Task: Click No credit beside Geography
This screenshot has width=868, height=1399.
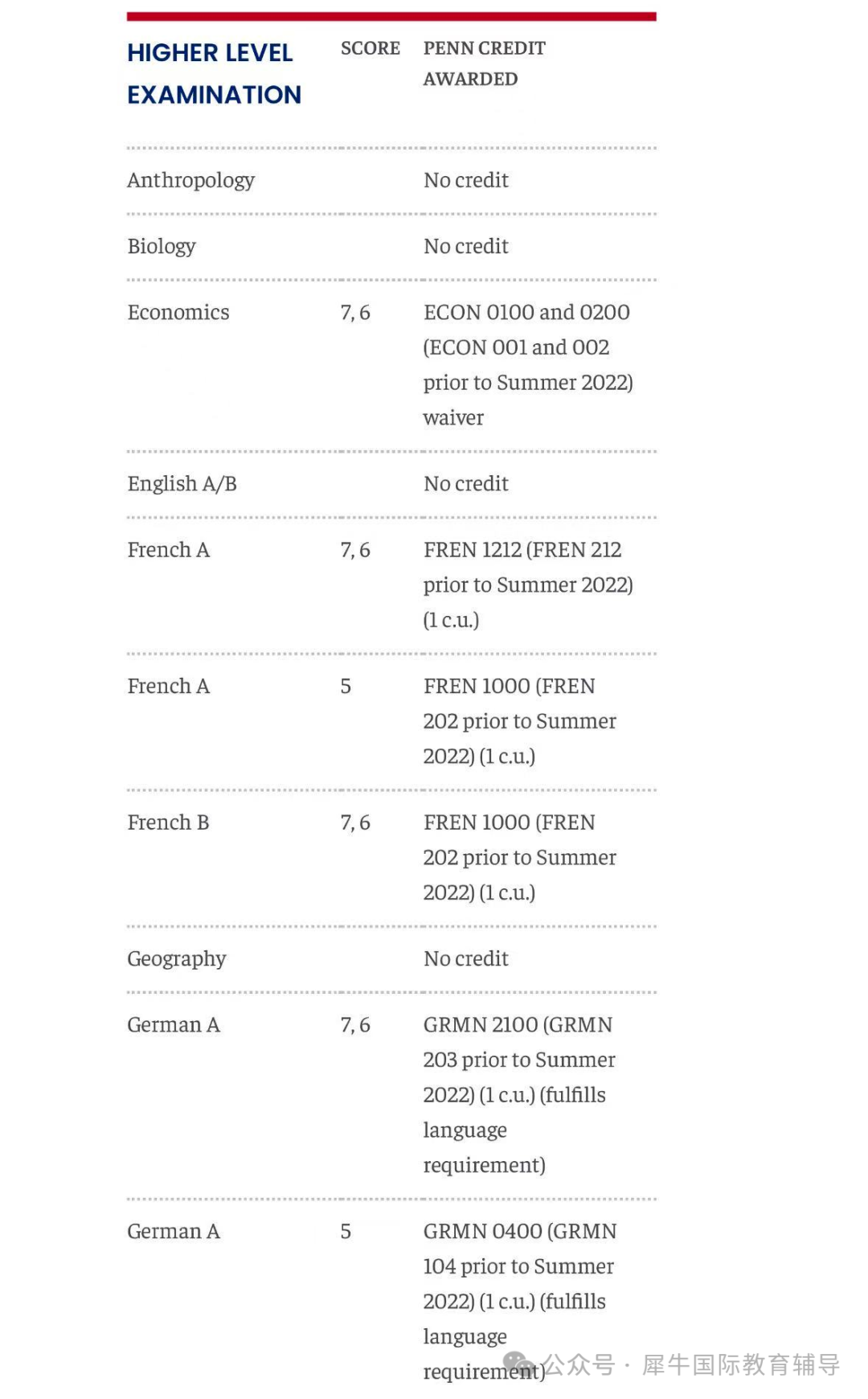Action: tap(466, 958)
